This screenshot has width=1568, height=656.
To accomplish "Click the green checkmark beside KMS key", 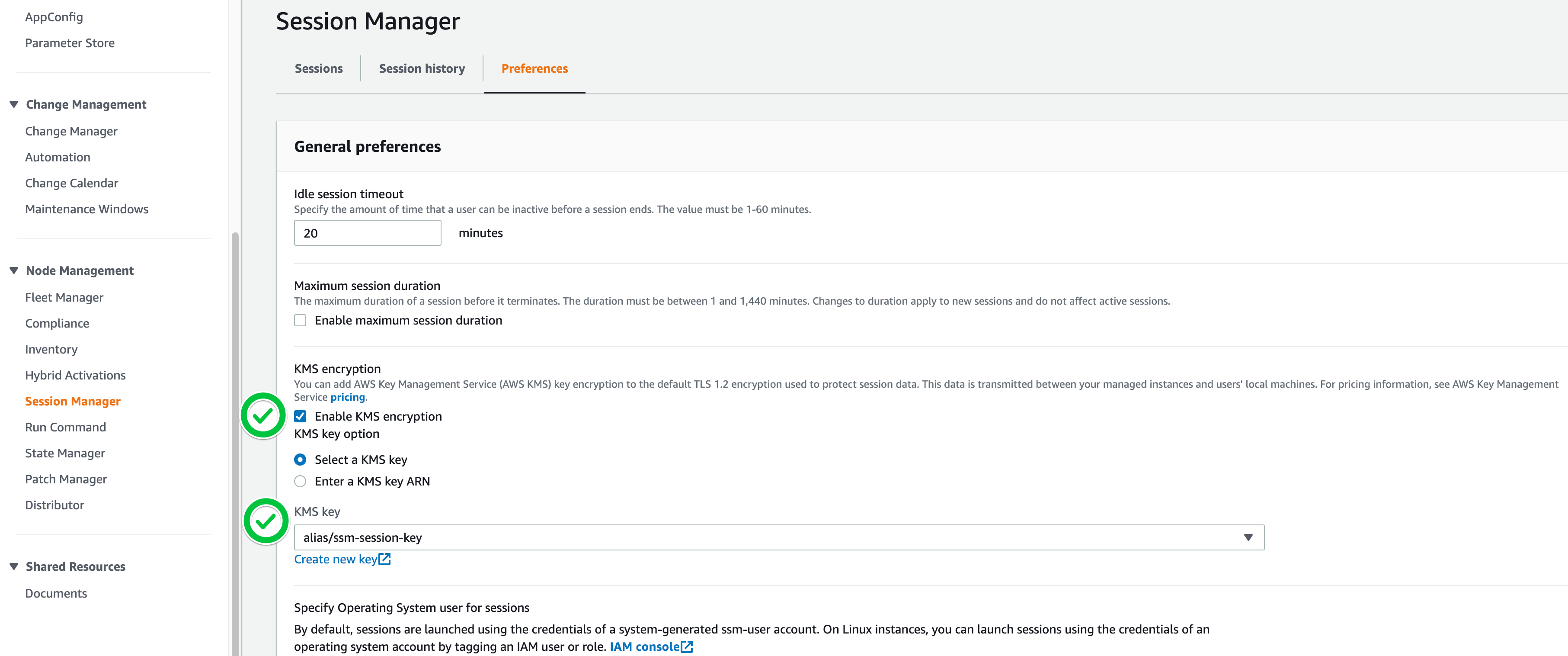I will 266,521.
